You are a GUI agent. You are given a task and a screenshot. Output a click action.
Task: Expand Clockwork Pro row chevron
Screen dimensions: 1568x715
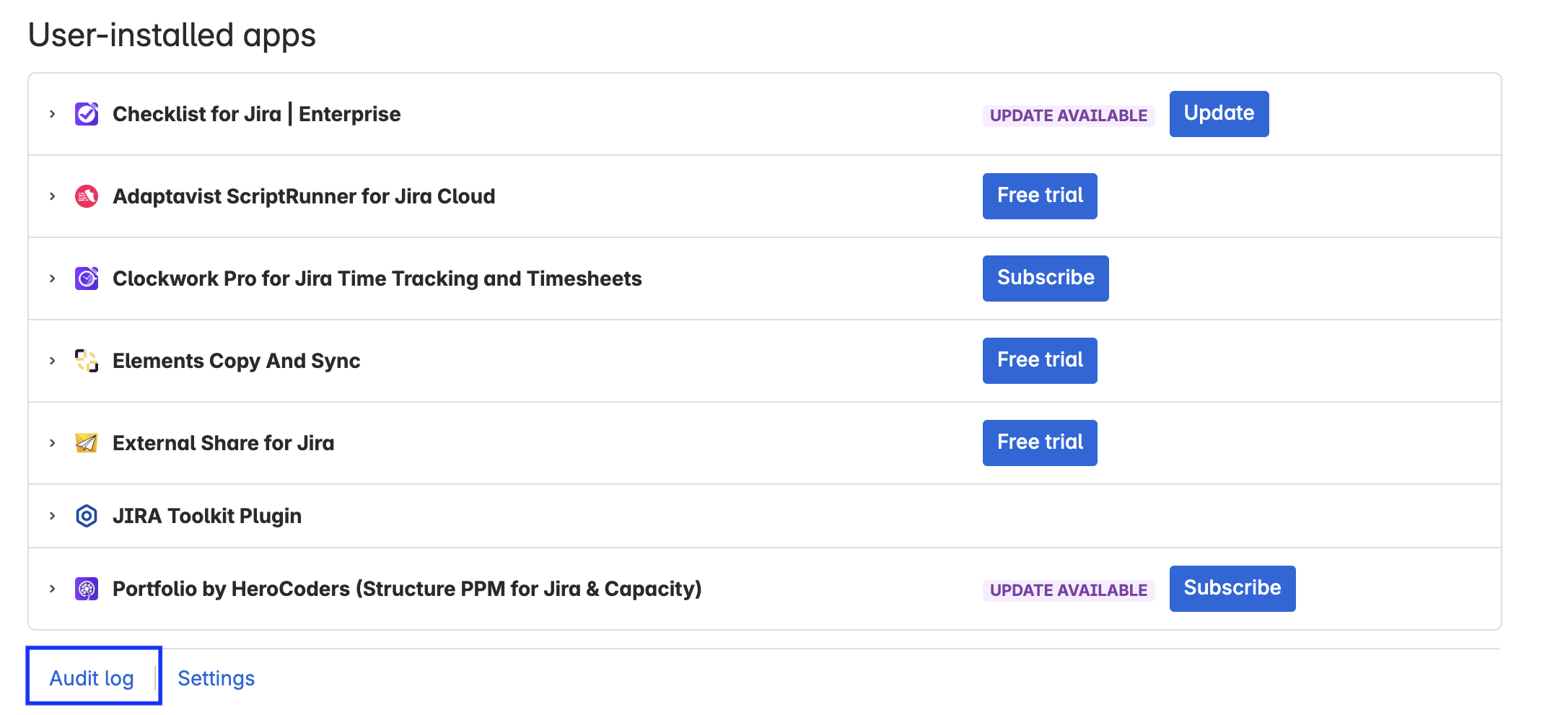click(53, 278)
